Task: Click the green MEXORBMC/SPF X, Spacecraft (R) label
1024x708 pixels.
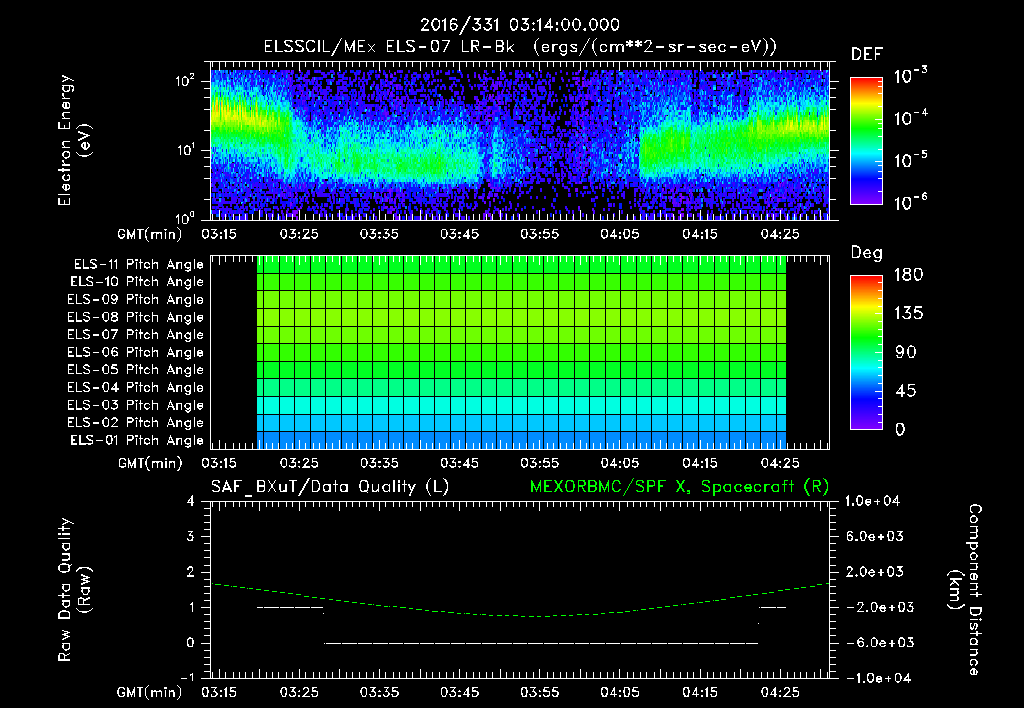Action: (679, 487)
